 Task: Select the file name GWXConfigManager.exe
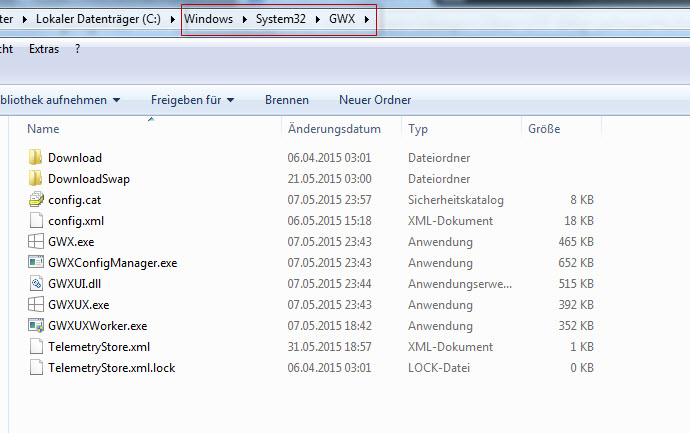[113, 263]
